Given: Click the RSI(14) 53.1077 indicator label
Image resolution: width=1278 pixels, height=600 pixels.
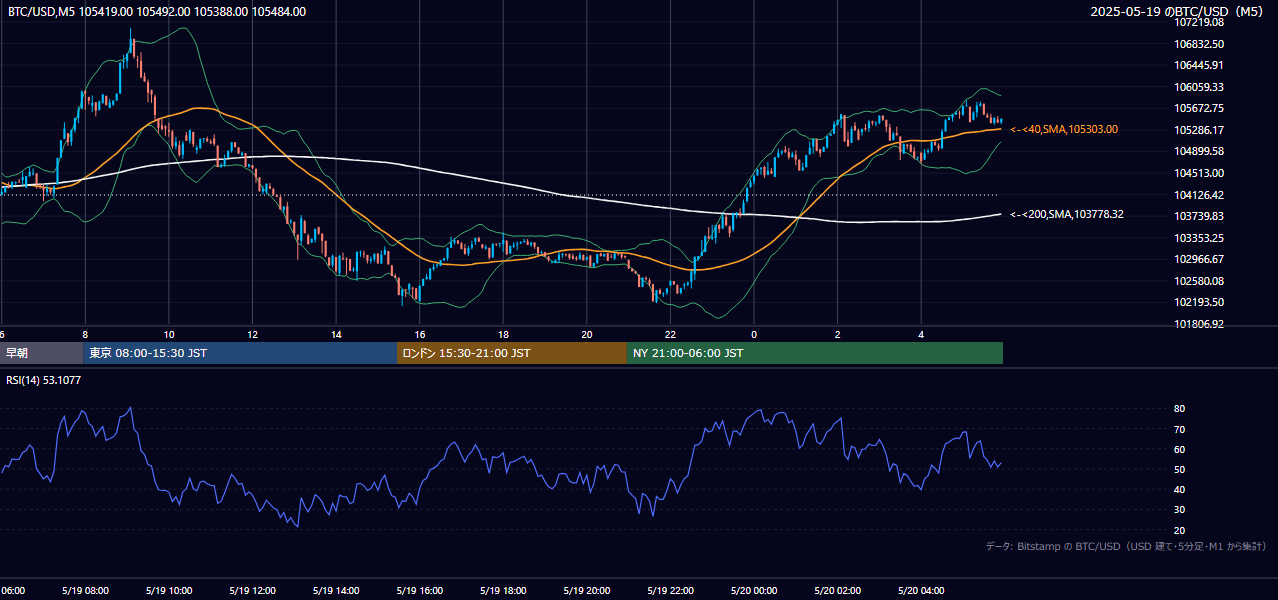Looking at the screenshot, I should pyautogui.click(x=44, y=380).
